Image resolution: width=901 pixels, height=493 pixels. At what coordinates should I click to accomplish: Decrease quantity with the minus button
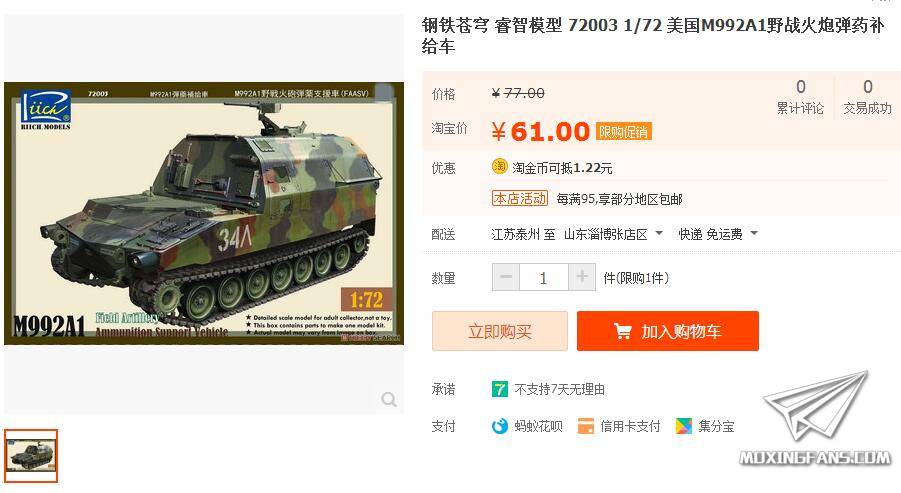506,278
